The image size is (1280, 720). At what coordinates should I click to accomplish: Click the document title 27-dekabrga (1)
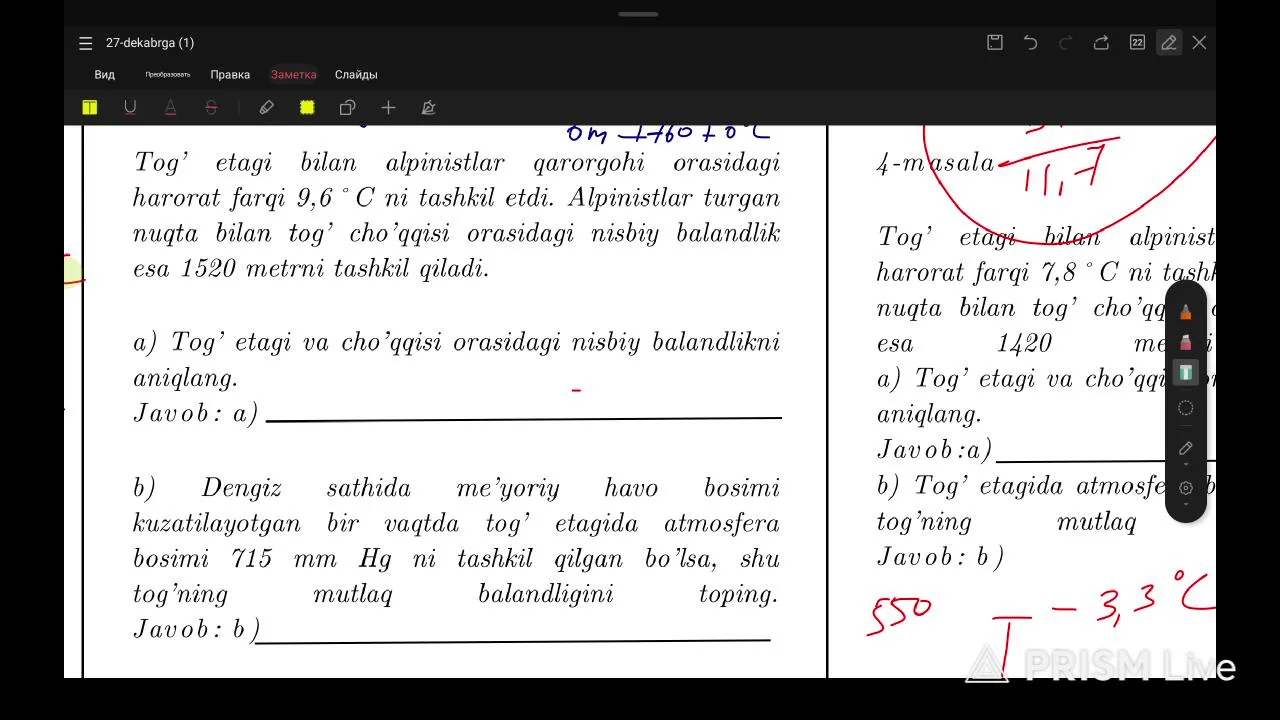tap(150, 43)
